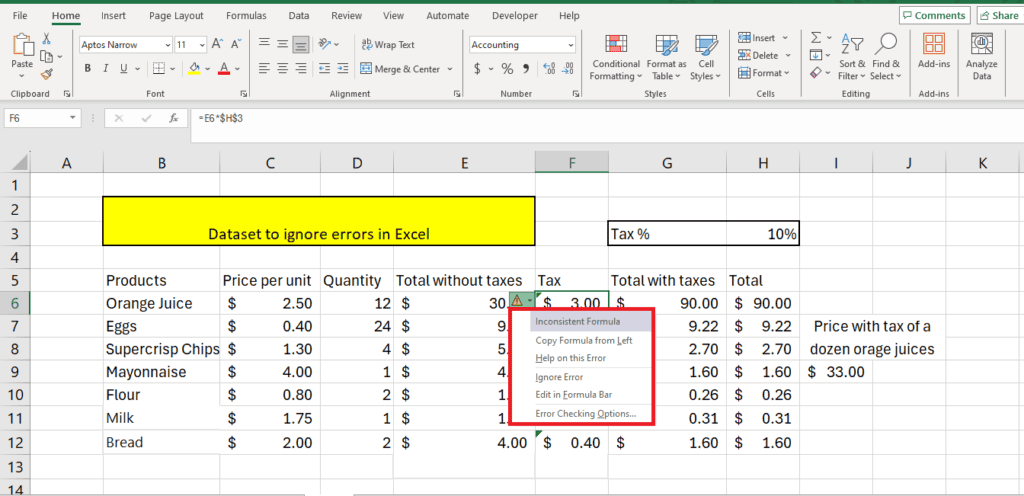
Task: Select Ignore Error from context menu
Action: pyautogui.click(x=560, y=377)
